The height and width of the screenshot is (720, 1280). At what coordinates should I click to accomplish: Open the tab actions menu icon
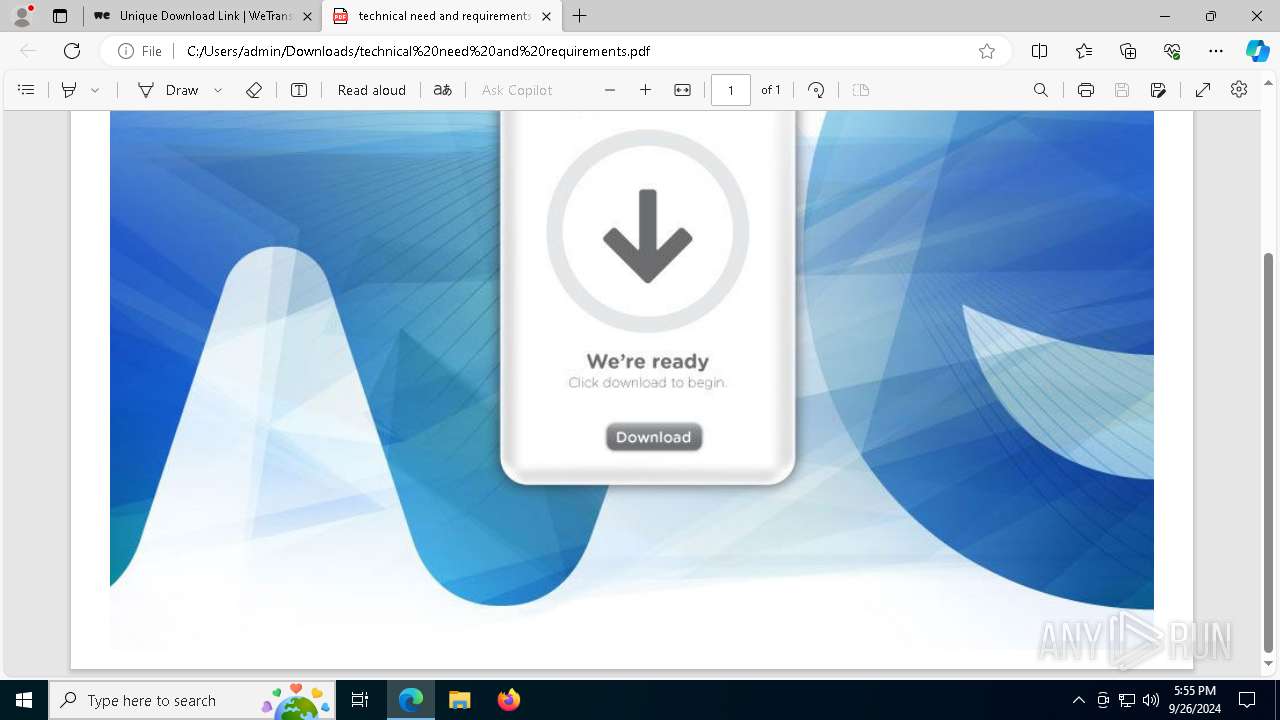coord(60,16)
